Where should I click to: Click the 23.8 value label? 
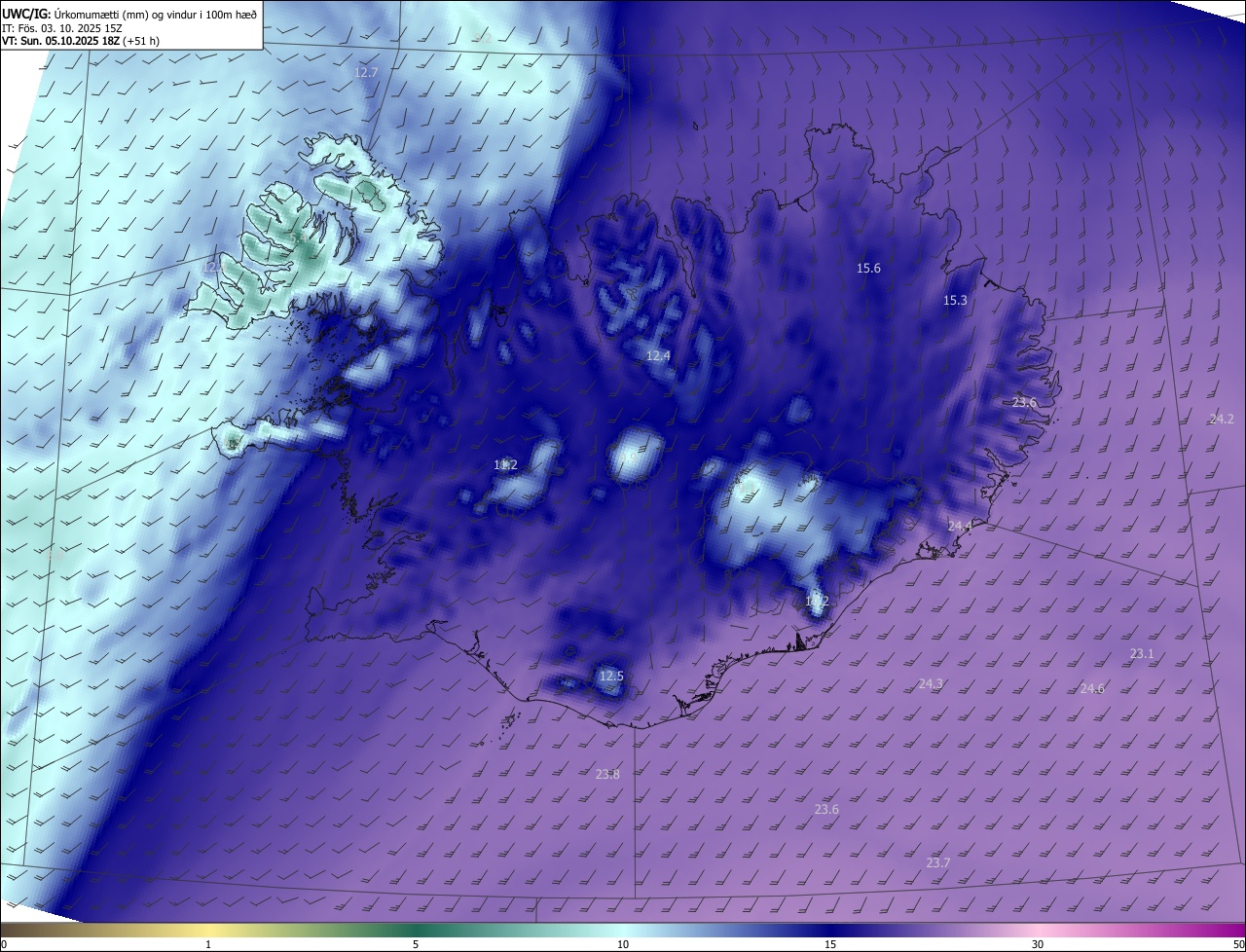(x=607, y=775)
